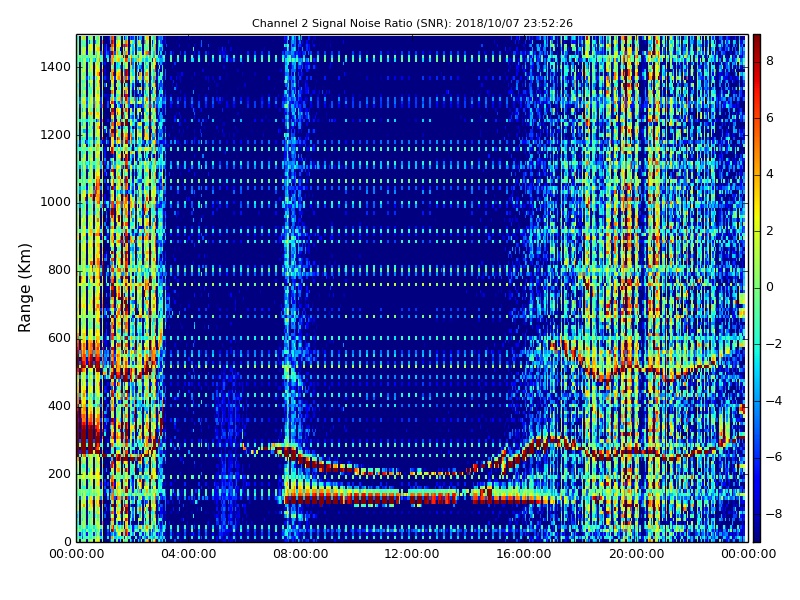Click the 400 range tick label

[x=59, y=406]
